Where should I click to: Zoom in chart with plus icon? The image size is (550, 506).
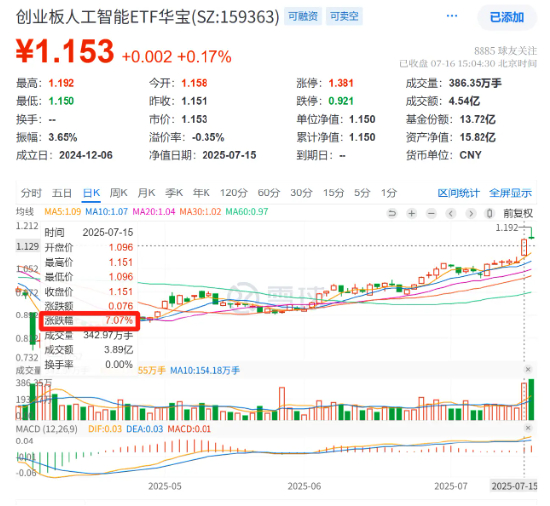[411, 213]
